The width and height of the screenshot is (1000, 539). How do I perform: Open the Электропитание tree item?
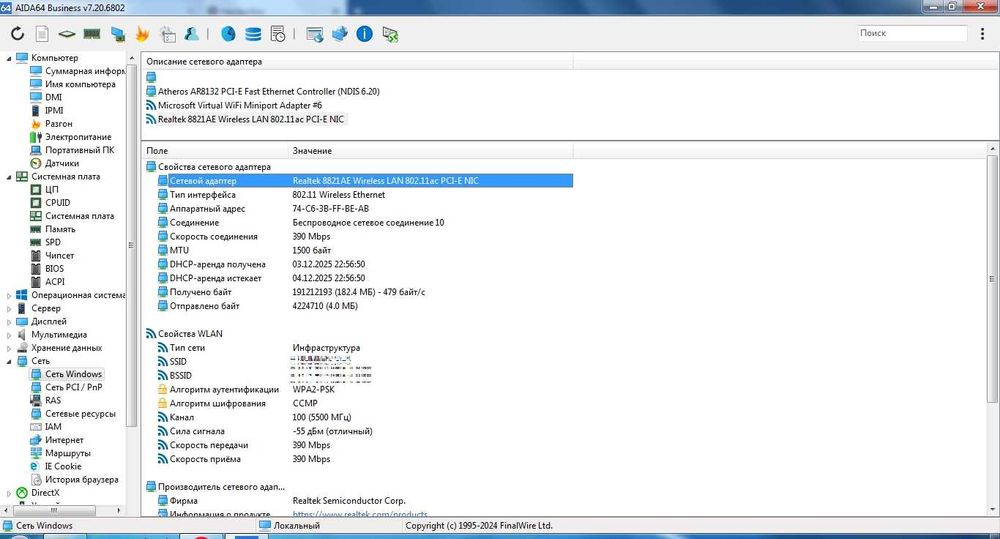(x=78, y=137)
